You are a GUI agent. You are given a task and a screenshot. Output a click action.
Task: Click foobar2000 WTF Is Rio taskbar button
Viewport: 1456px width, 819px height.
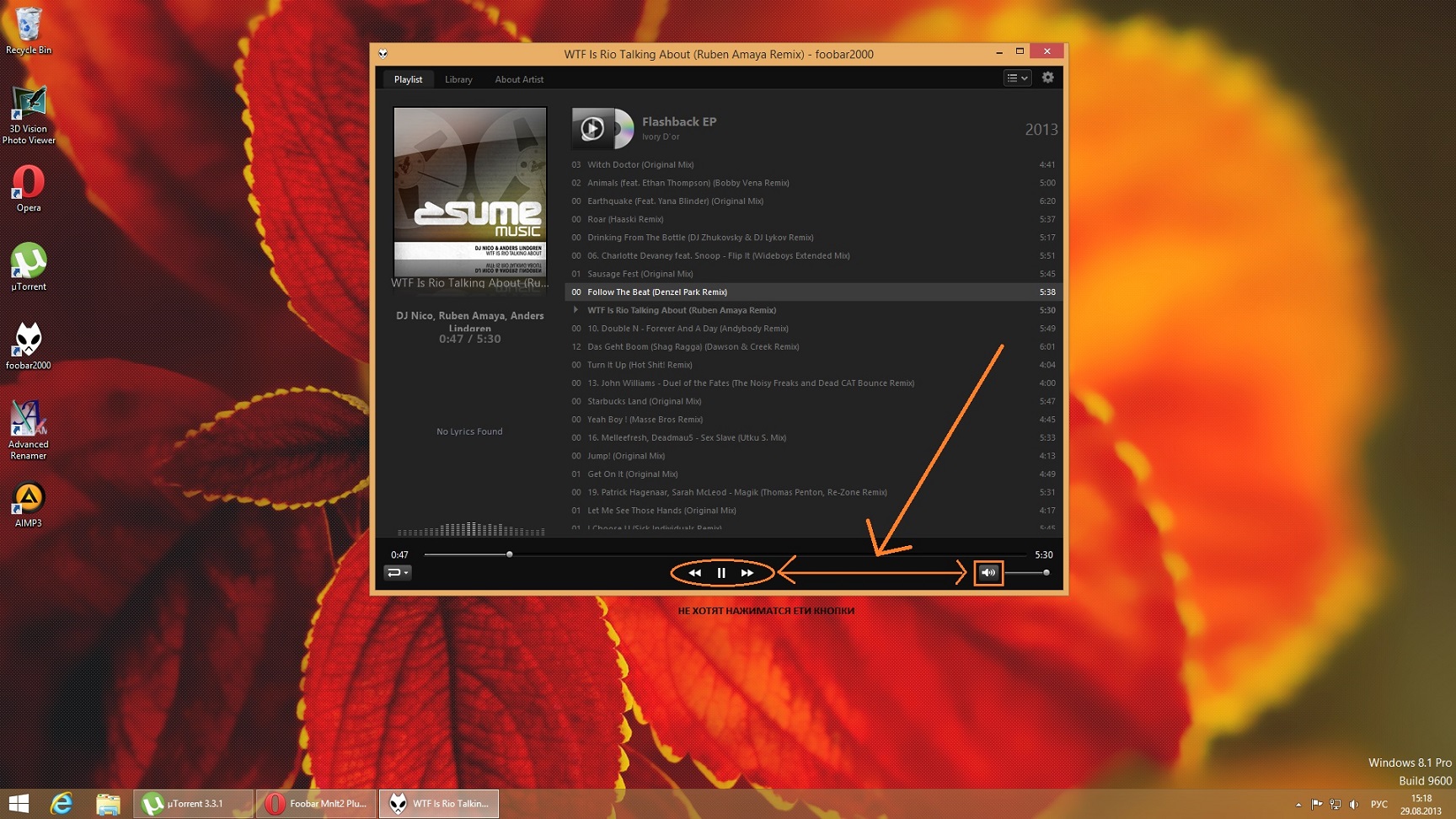[439, 804]
